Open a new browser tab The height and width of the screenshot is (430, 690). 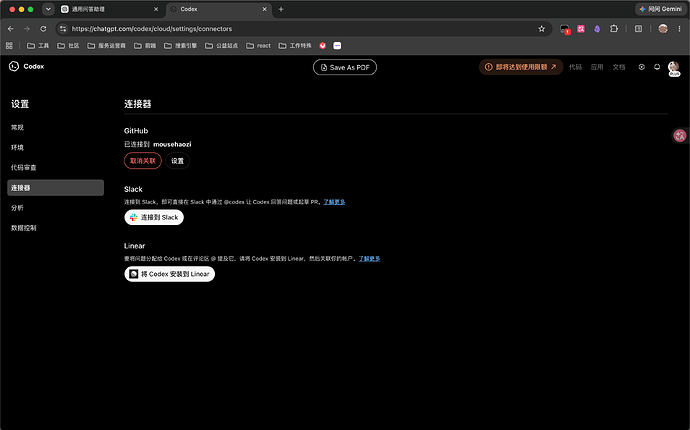(x=281, y=9)
